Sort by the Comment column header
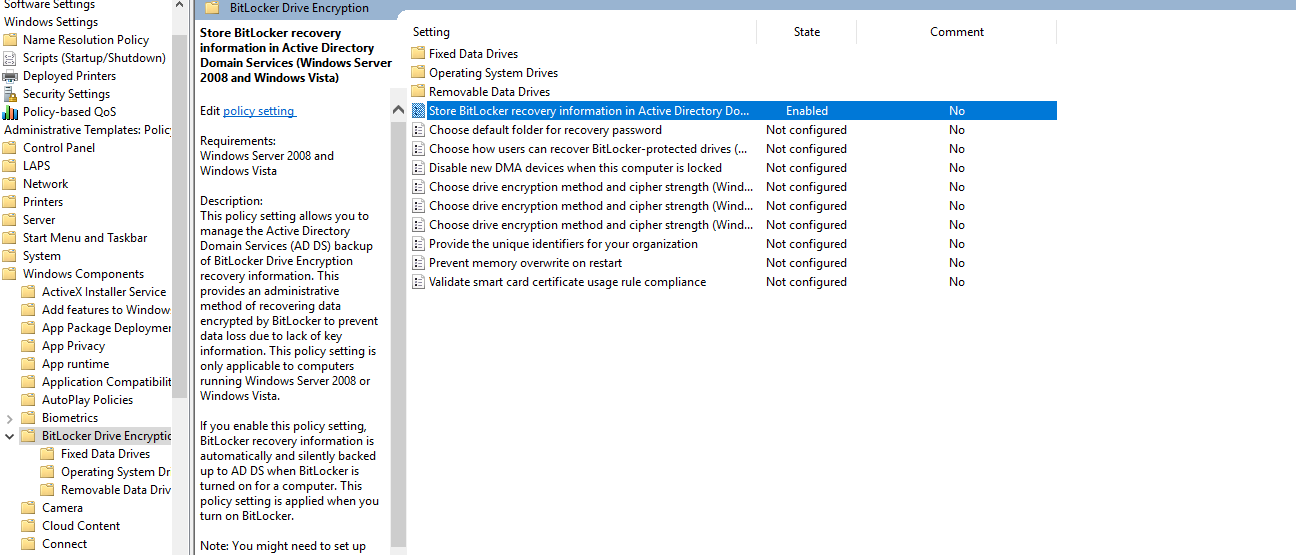1296x555 pixels. coord(957,32)
